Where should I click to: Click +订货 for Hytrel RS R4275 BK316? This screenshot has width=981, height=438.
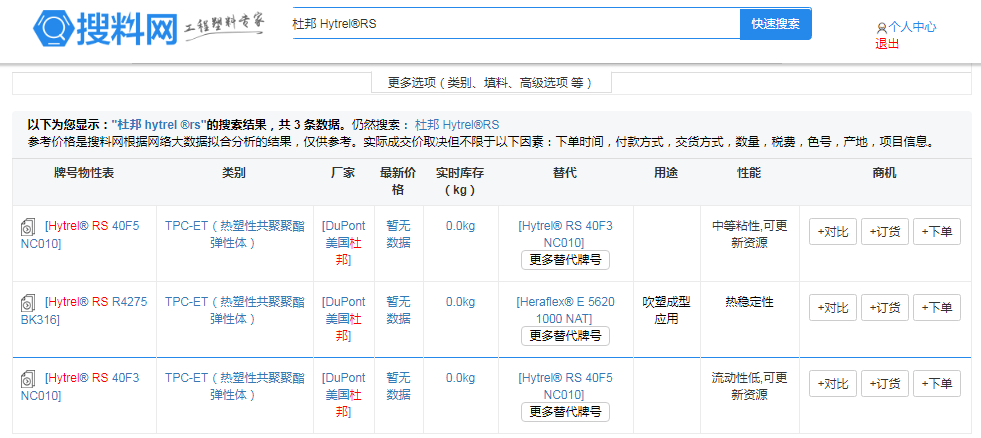pos(884,308)
